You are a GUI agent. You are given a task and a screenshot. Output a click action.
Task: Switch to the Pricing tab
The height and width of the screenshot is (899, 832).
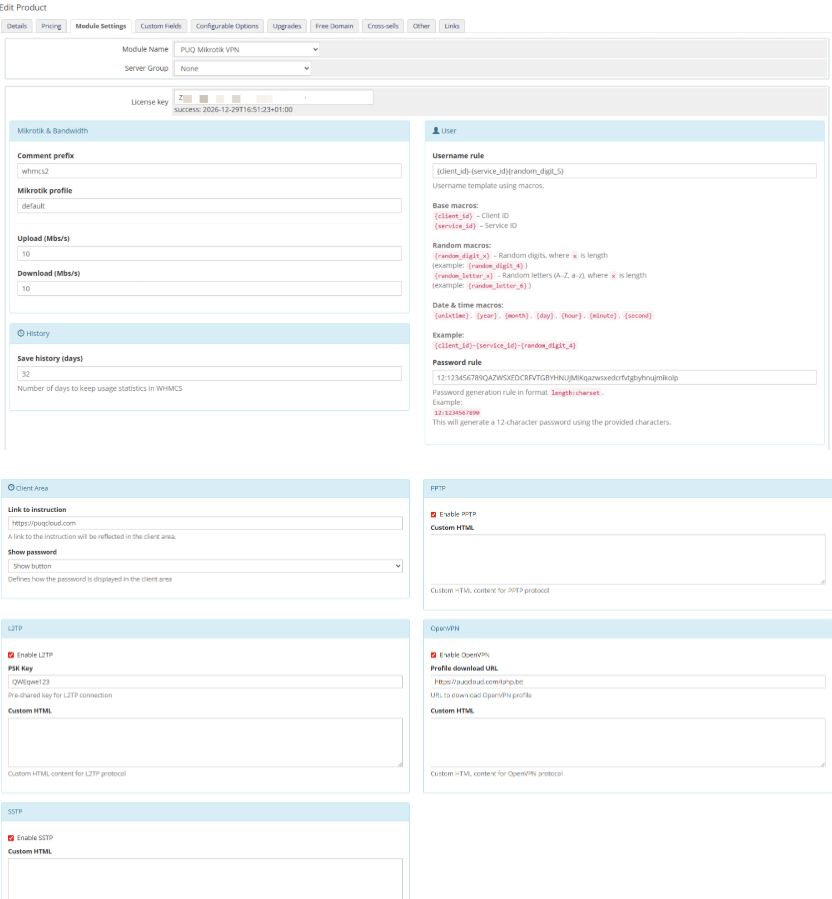pos(51,25)
